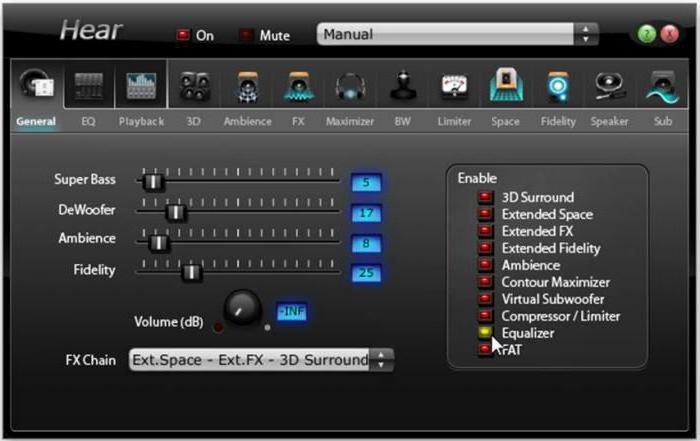
Task: Open the Limiter meter icon
Action: pos(454,88)
